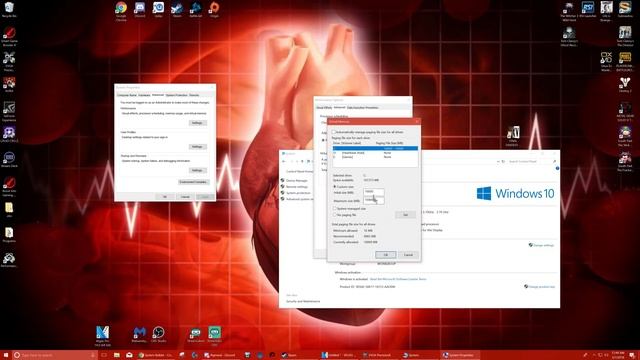This screenshot has width=640, height=360.
Task: Open Task View on the taskbar
Action: click(104, 355)
